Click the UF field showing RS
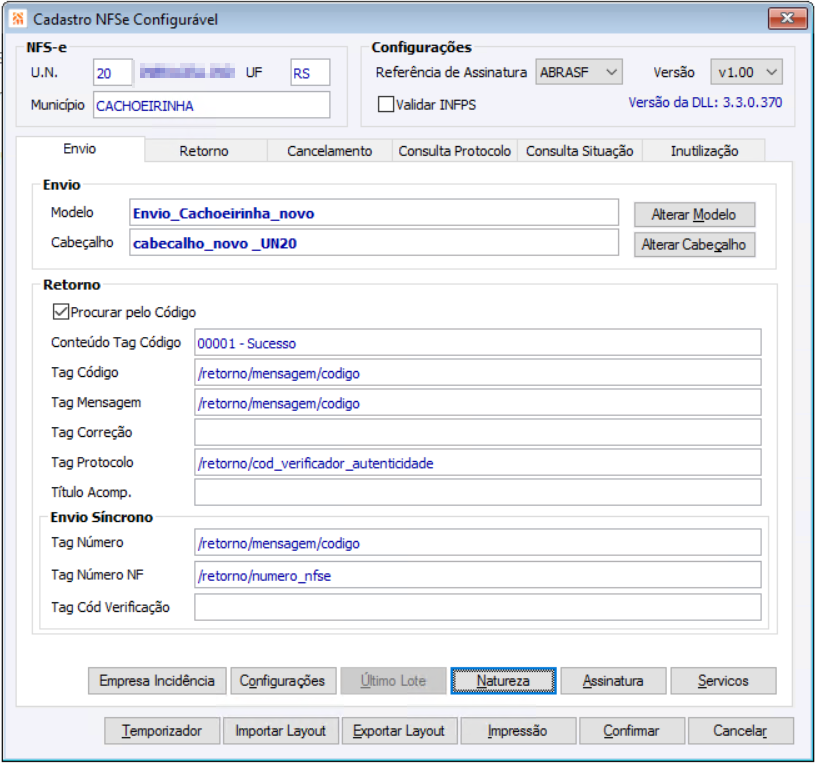Screen dimensions: 815x763 tap(310, 72)
